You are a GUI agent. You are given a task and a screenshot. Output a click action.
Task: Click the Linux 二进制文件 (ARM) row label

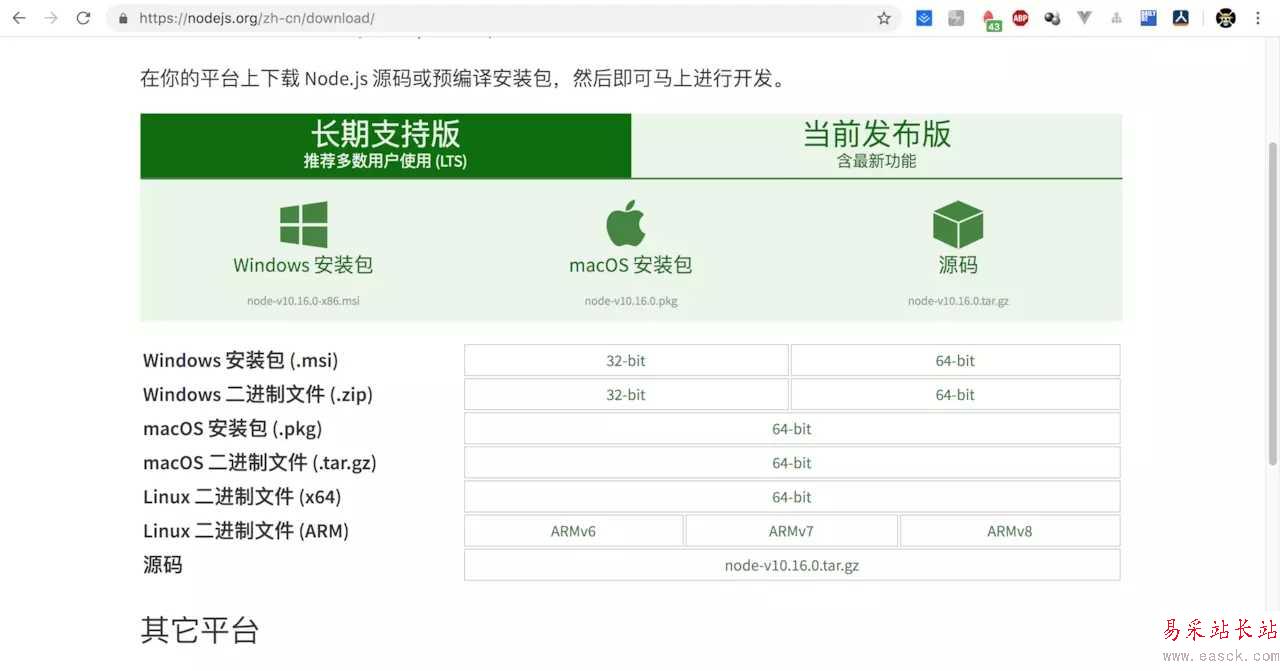[246, 531]
